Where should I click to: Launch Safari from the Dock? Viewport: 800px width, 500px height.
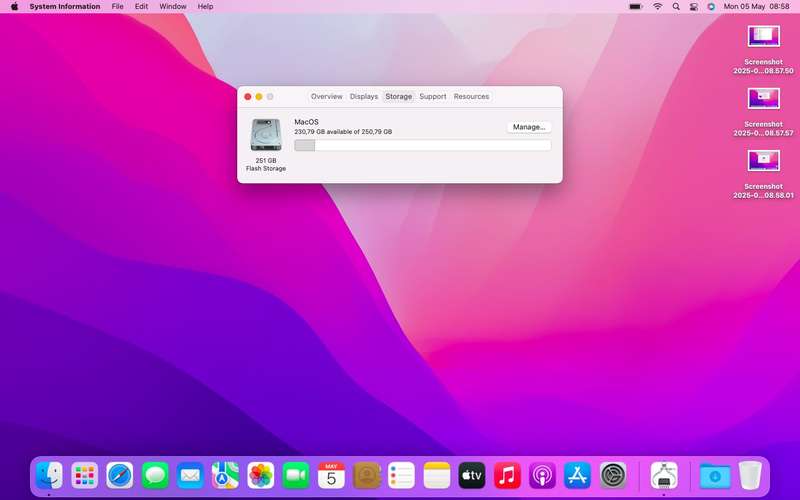click(120, 476)
